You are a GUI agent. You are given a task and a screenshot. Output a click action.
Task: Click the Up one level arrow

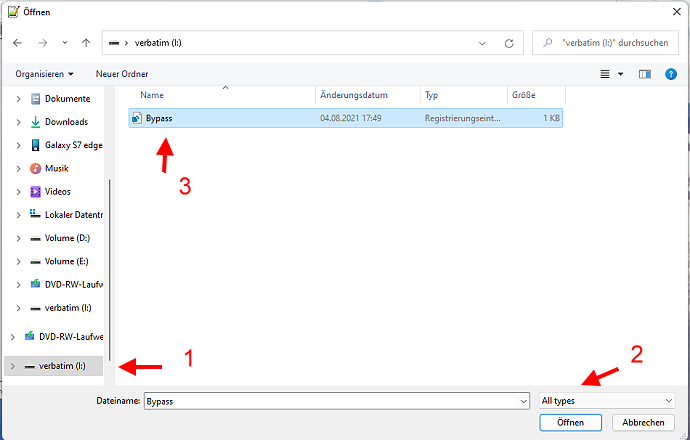86,44
